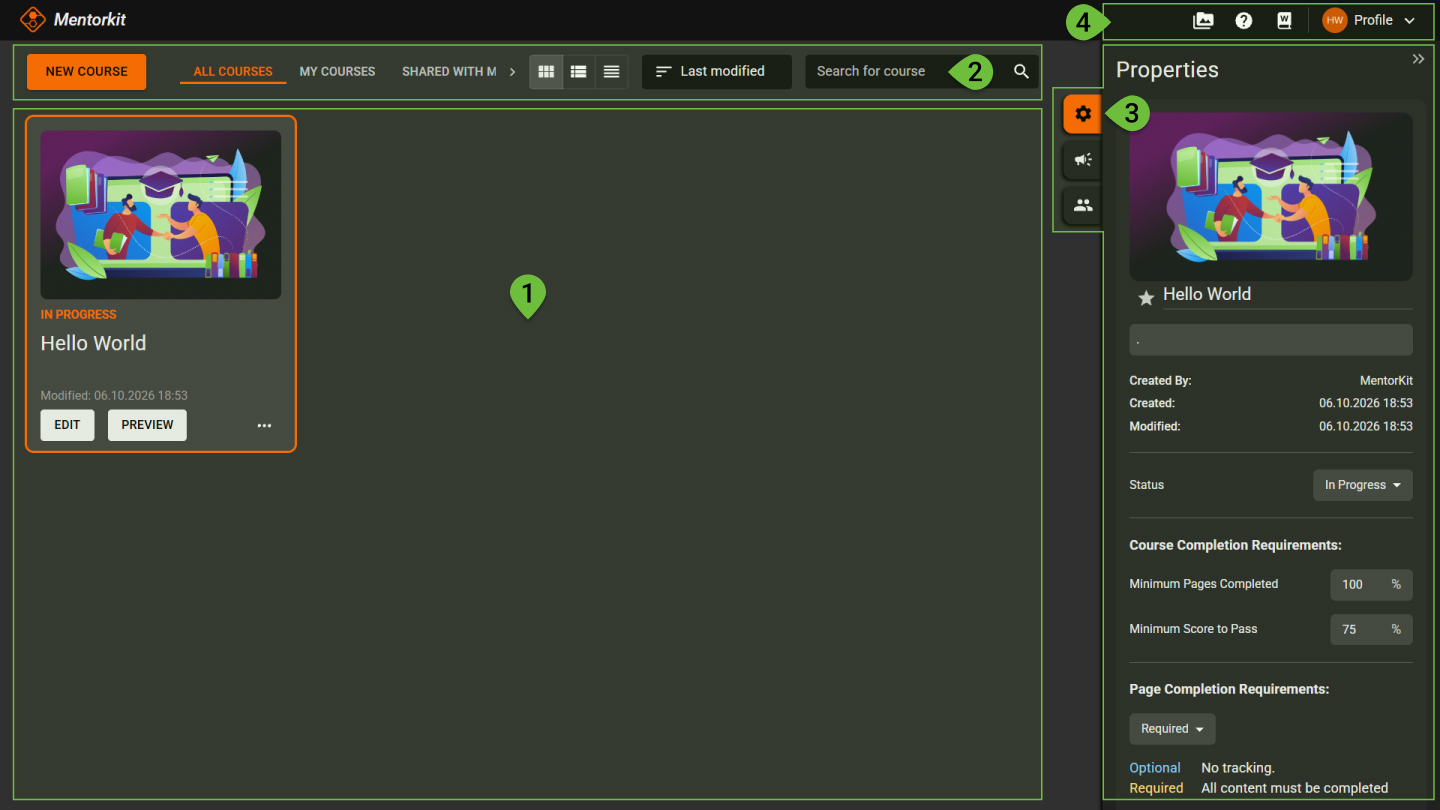Open the gear Properties tab

[1082, 114]
